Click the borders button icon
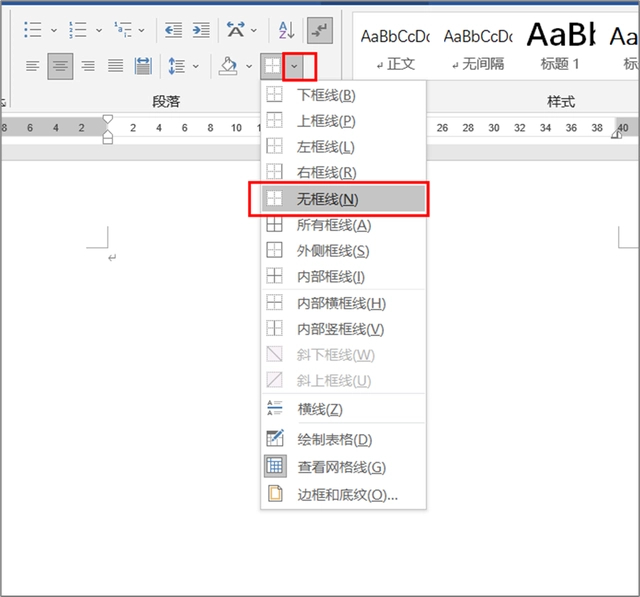 (272, 66)
